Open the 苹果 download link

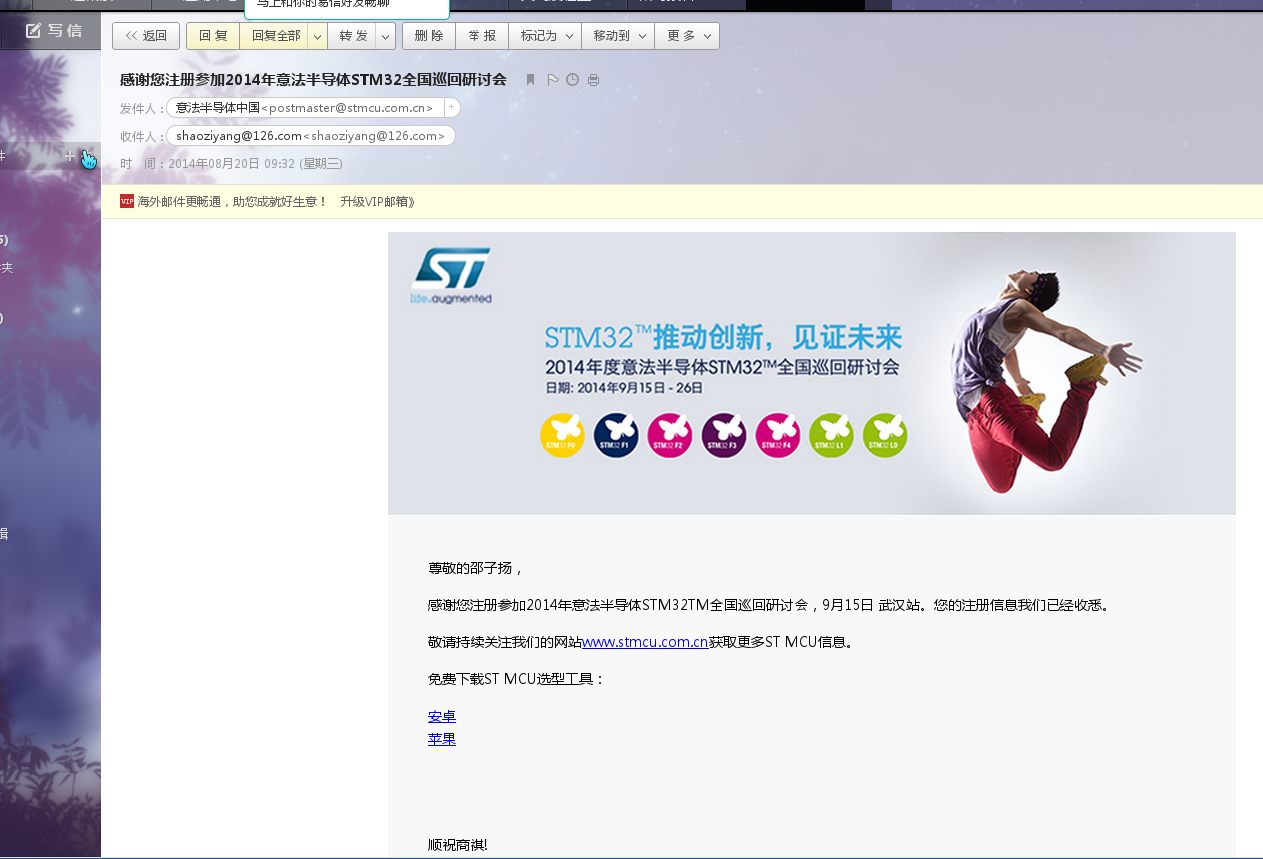click(x=442, y=739)
